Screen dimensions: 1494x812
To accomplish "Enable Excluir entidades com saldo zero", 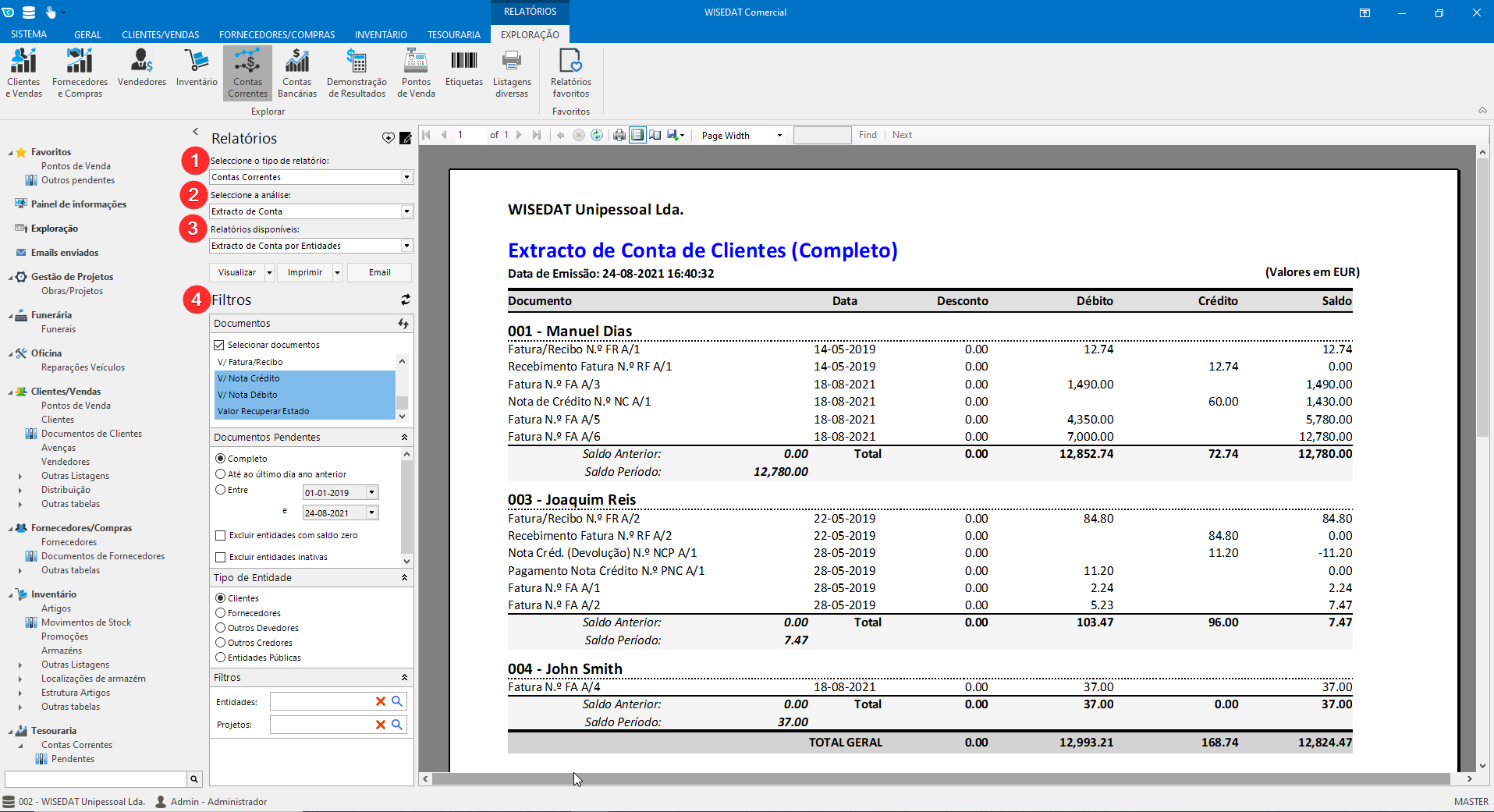I will point(221,535).
